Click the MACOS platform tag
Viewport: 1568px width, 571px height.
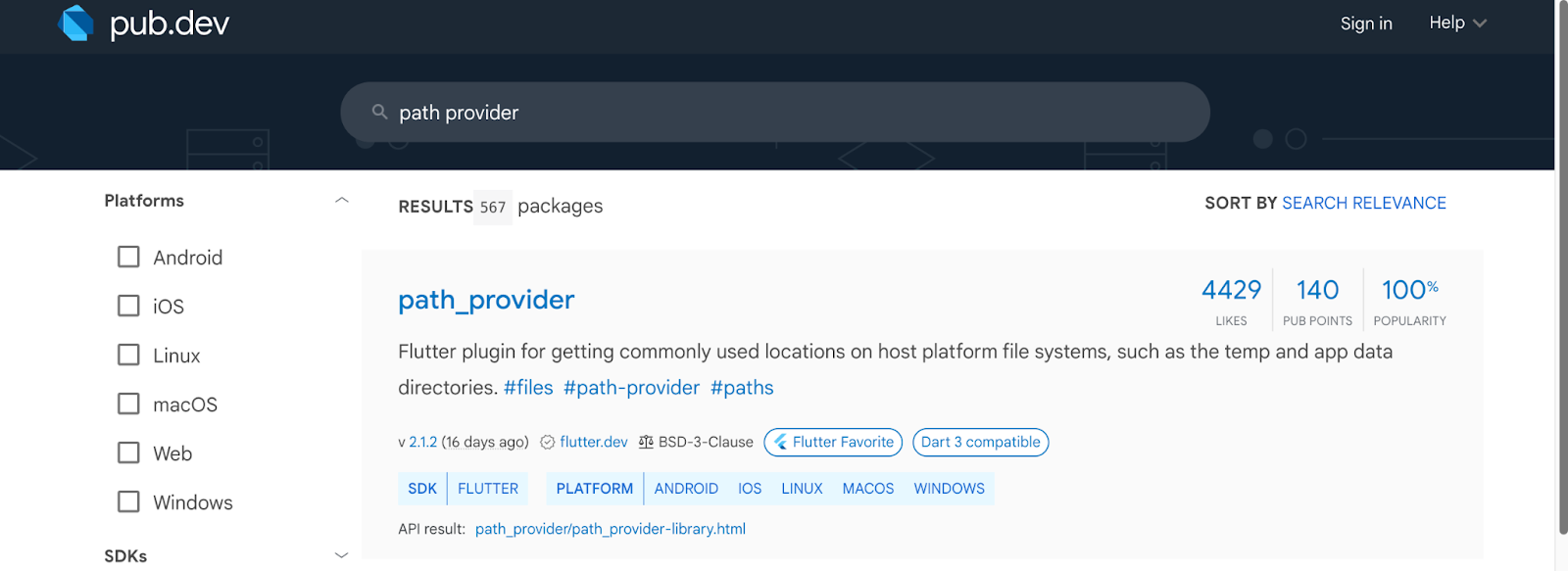click(x=868, y=489)
